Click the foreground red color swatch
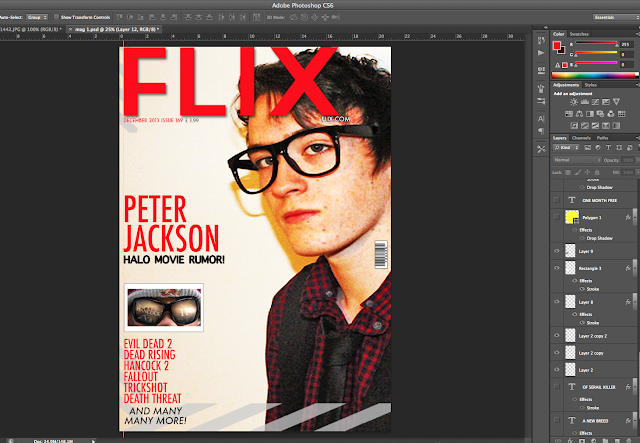 coord(556,45)
